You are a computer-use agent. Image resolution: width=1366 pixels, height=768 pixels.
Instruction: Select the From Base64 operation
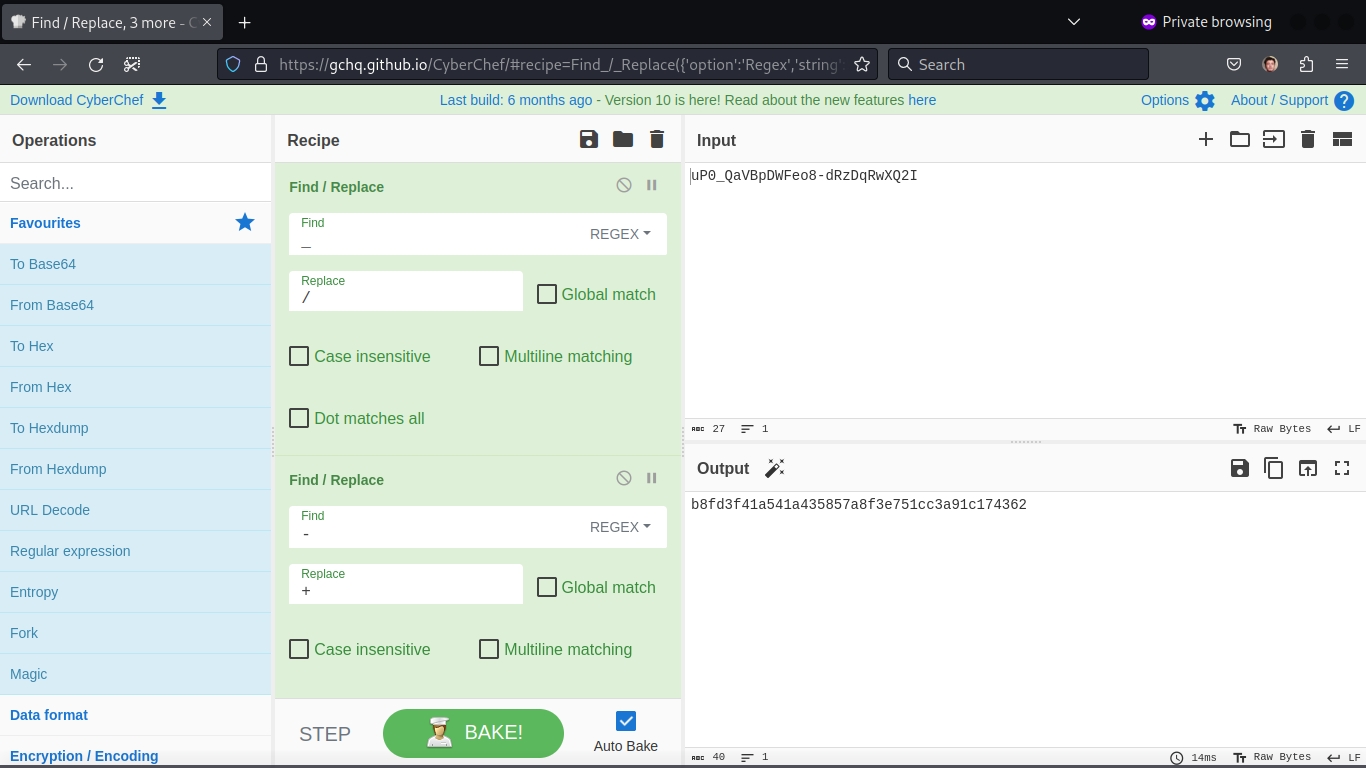click(x=52, y=305)
